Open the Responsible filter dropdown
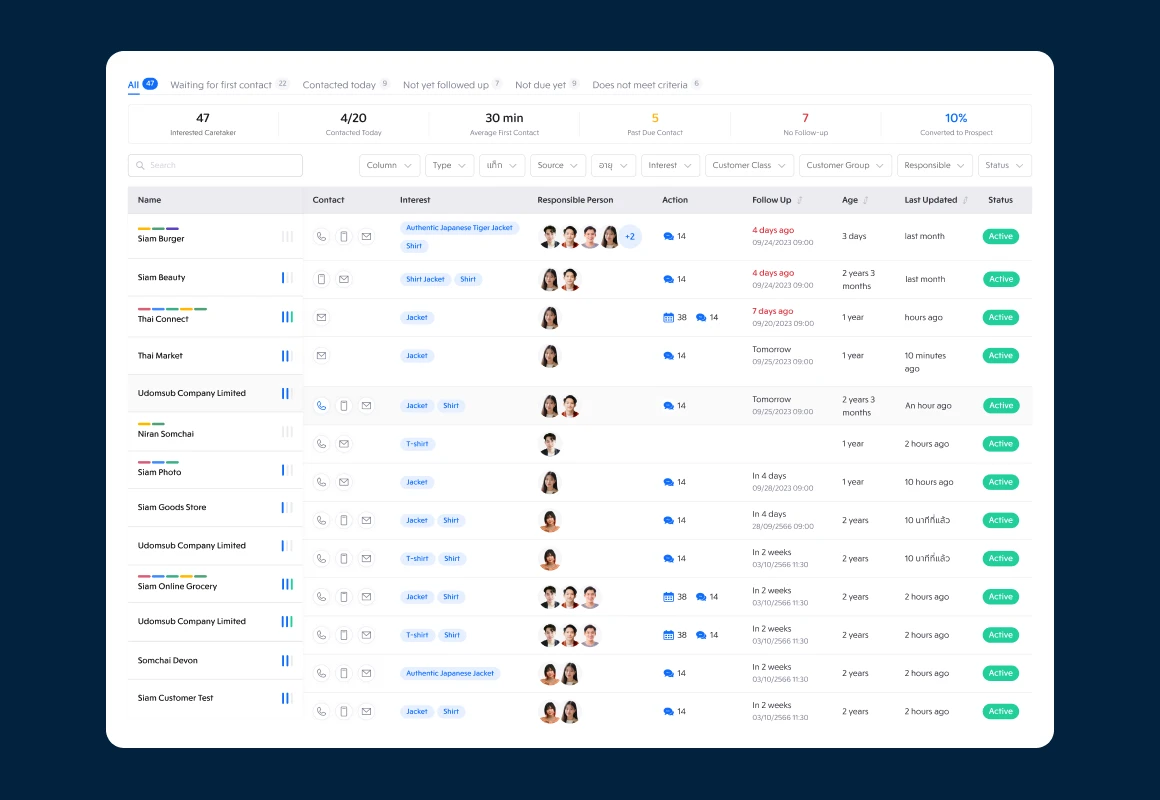The height and width of the screenshot is (800, 1160). (934, 165)
